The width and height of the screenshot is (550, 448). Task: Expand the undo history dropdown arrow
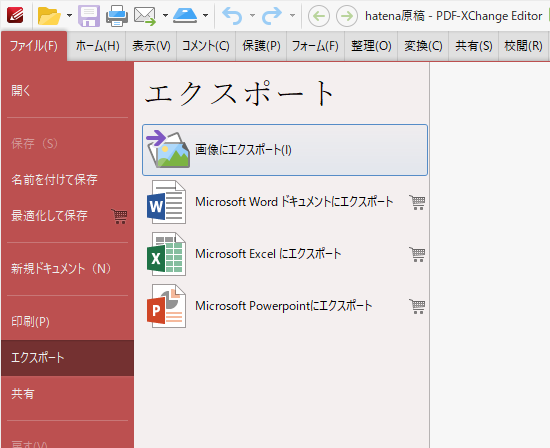pyautogui.click(x=252, y=15)
